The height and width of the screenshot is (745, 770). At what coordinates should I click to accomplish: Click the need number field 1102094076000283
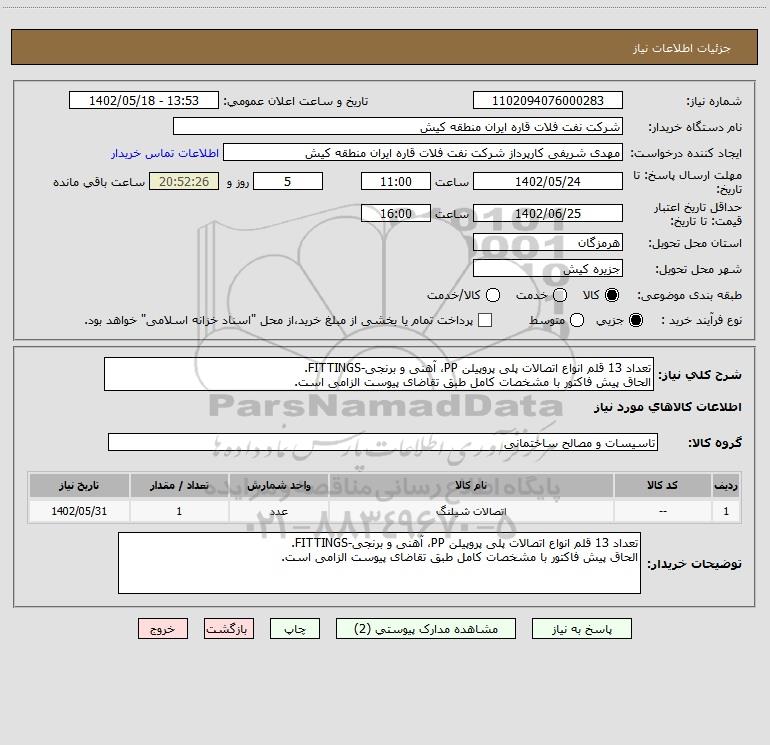click(x=548, y=100)
